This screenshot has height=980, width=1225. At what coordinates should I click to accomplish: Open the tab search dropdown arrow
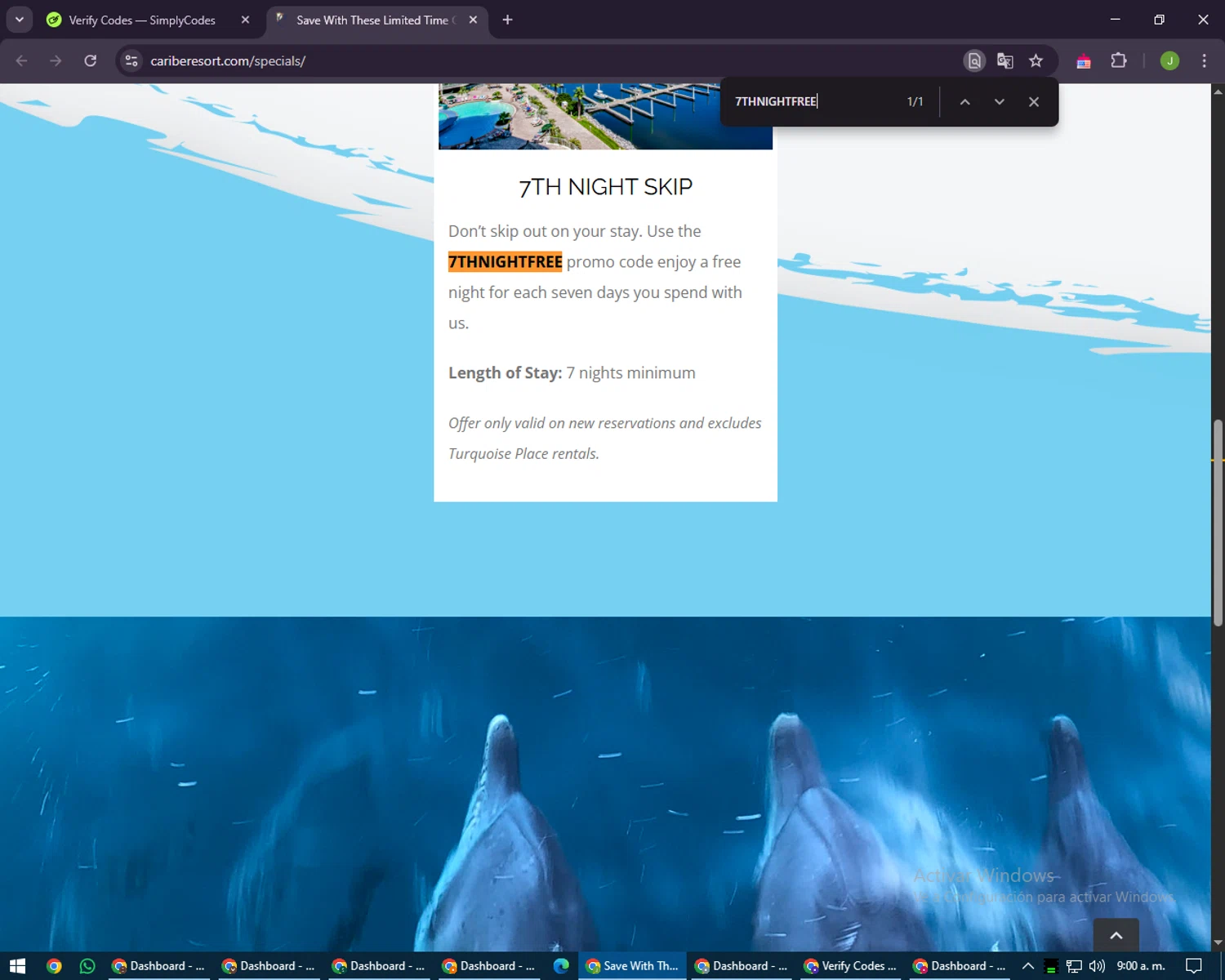click(x=19, y=20)
